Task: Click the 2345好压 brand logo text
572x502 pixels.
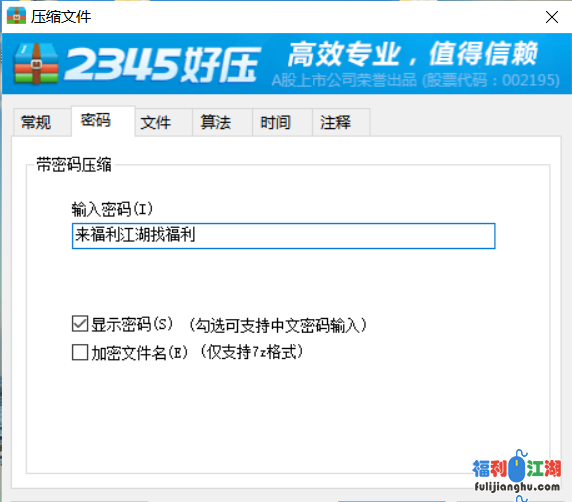Action: [x=162, y=64]
